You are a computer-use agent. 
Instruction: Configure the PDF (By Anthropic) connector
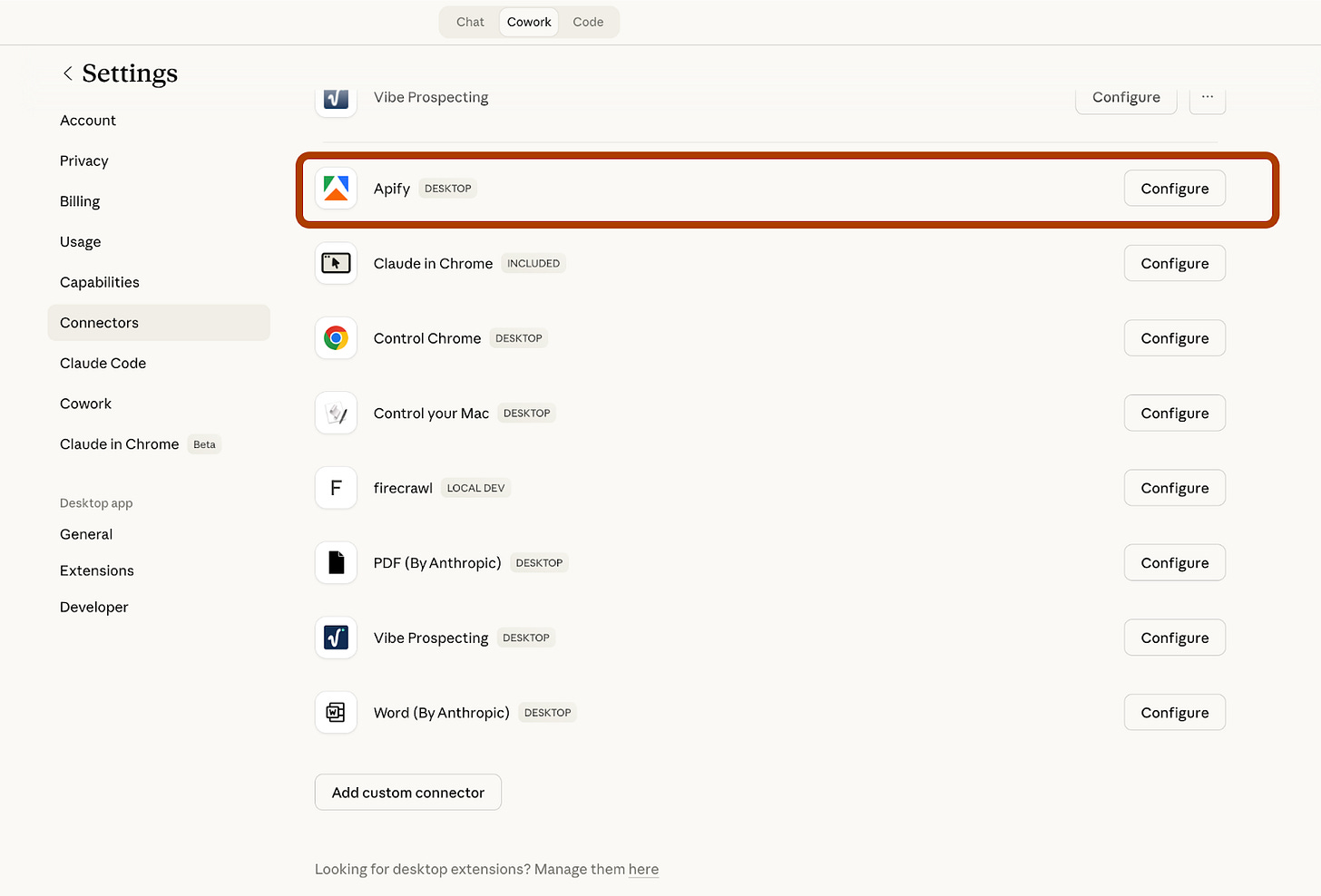click(1175, 562)
